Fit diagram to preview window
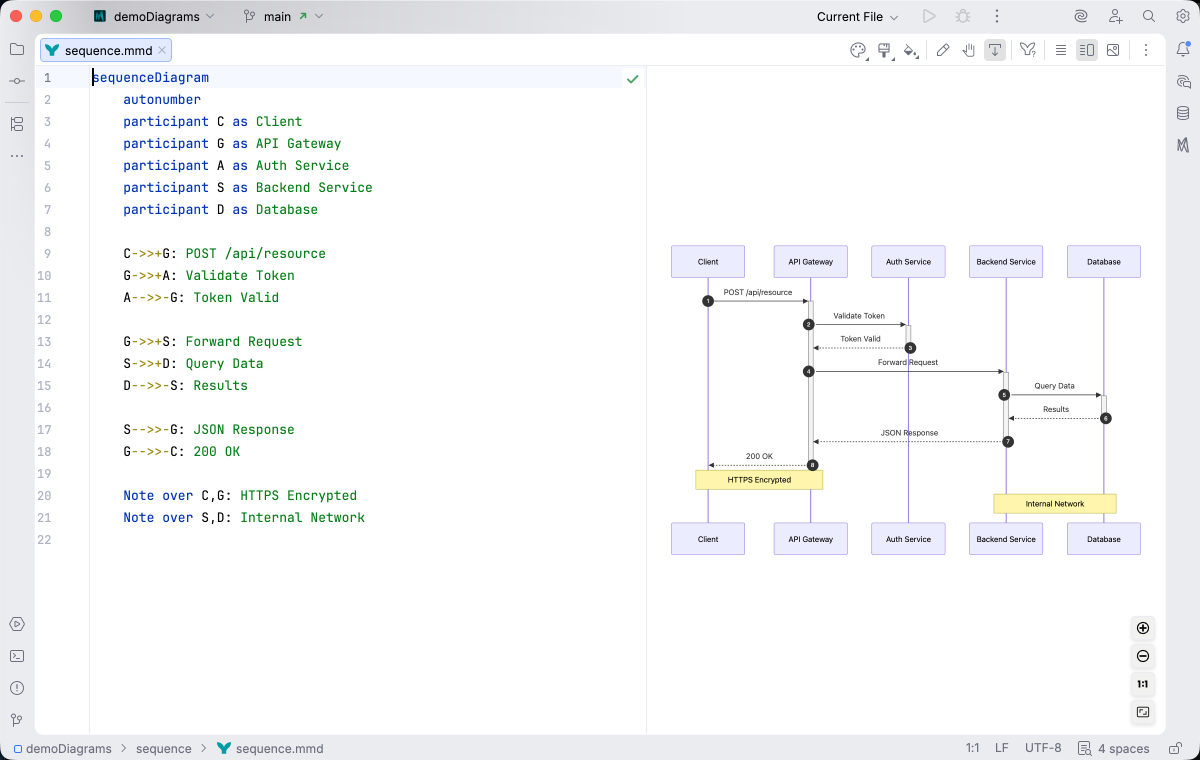The image size is (1200, 760). [x=1143, y=713]
